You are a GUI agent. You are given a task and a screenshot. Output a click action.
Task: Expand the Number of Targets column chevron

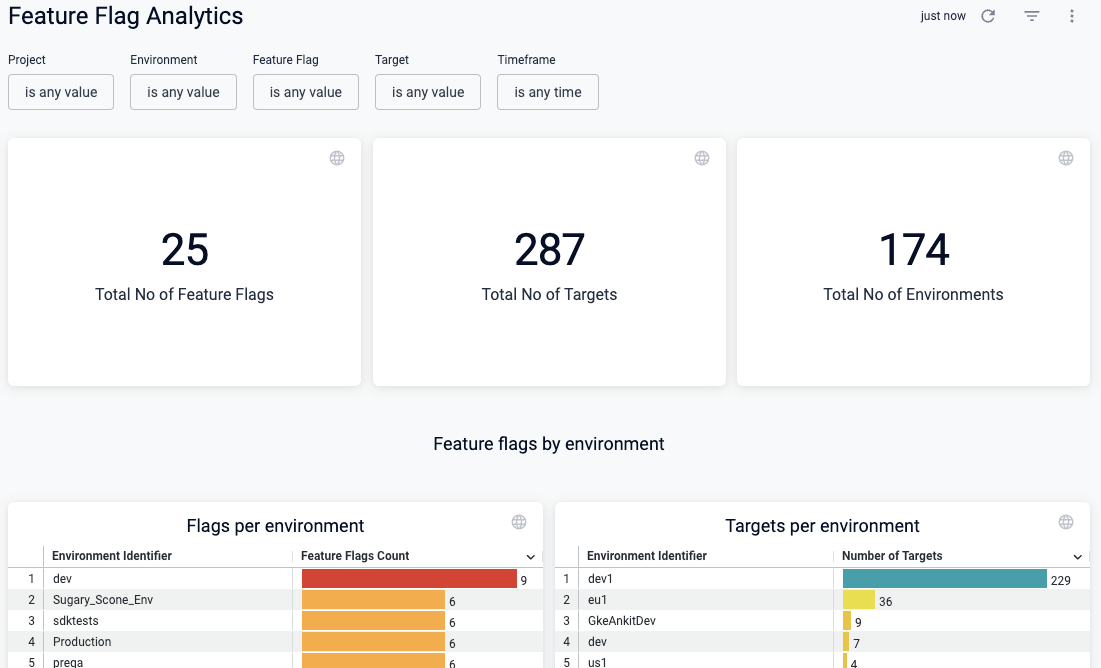1076,556
